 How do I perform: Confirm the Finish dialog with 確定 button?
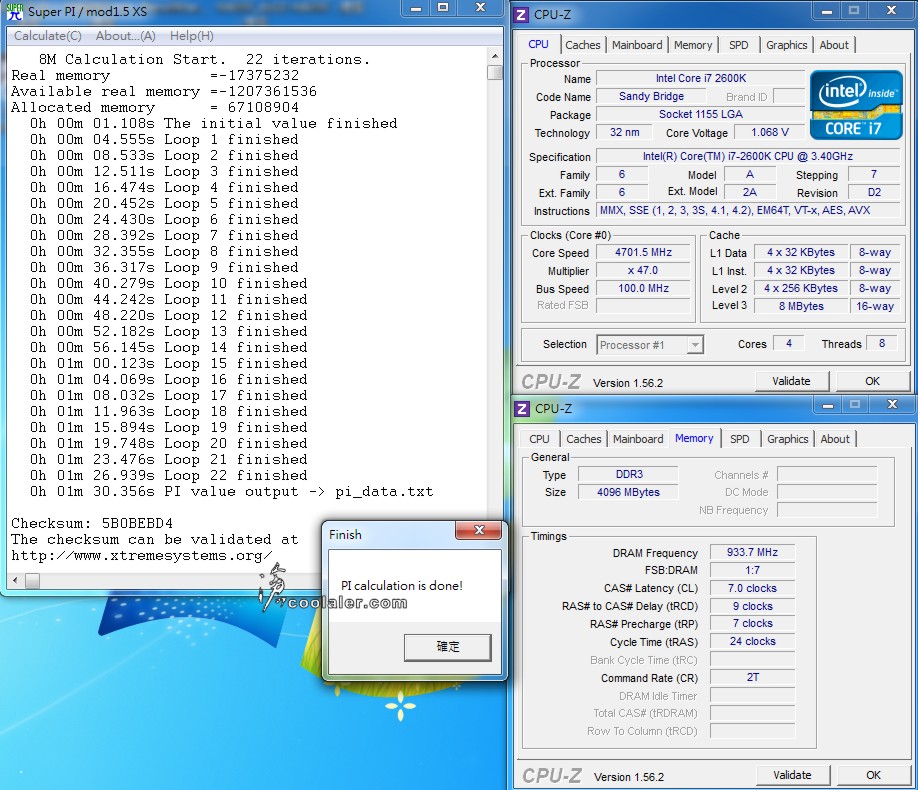point(448,647)
